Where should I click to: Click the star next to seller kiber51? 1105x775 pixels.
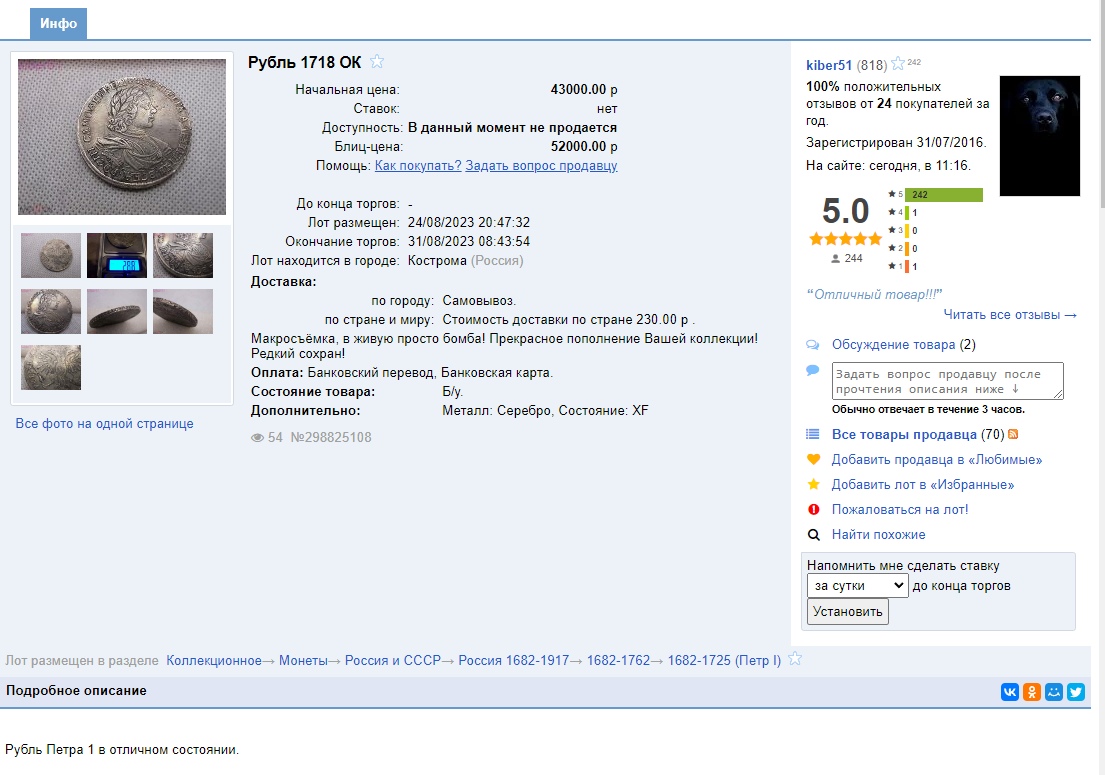coord(898,64)
